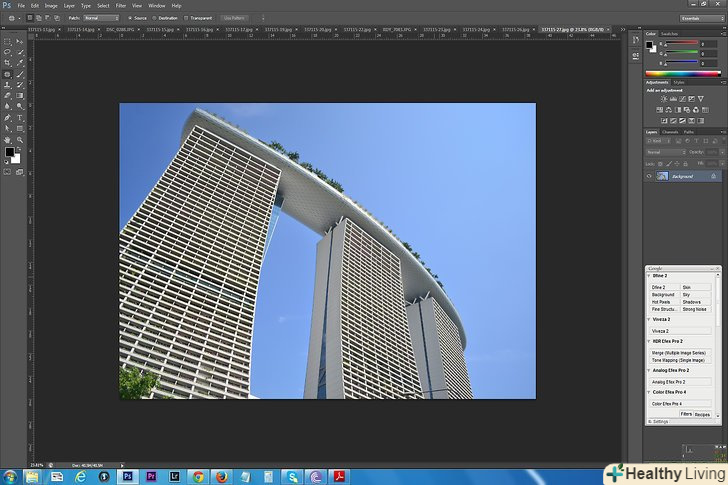This screenshot has height=485, width=728.
Task: Select the Type tool
Action: [x=20, y=118]
